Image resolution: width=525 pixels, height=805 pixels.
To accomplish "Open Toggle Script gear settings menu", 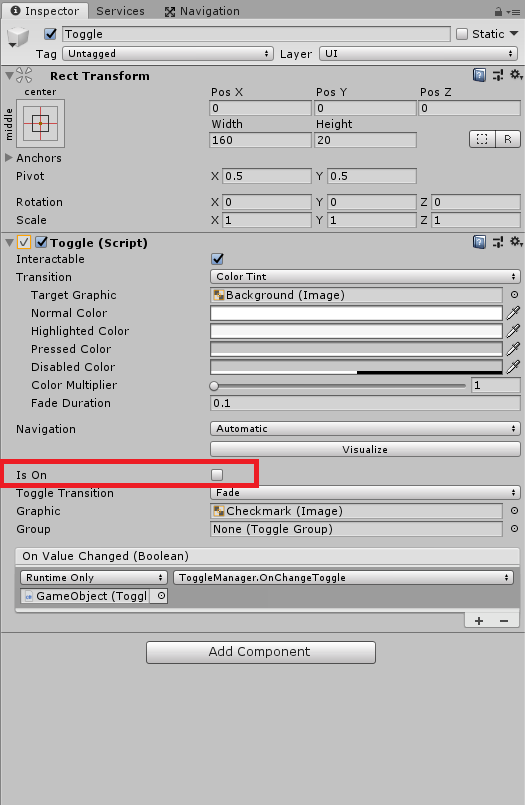I will pos(516,242).
